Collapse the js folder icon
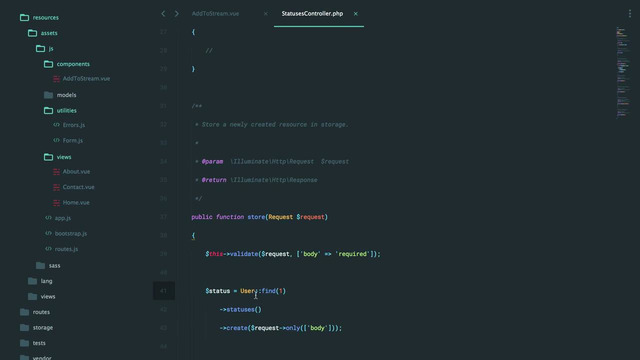This screenshot has width=640, height=360. [40, 49]
